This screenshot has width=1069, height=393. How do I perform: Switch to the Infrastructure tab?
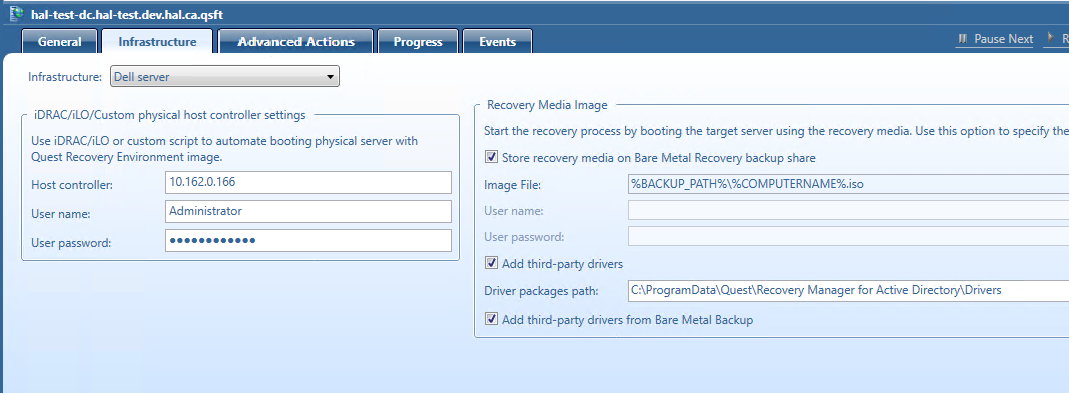click(157, 42)
